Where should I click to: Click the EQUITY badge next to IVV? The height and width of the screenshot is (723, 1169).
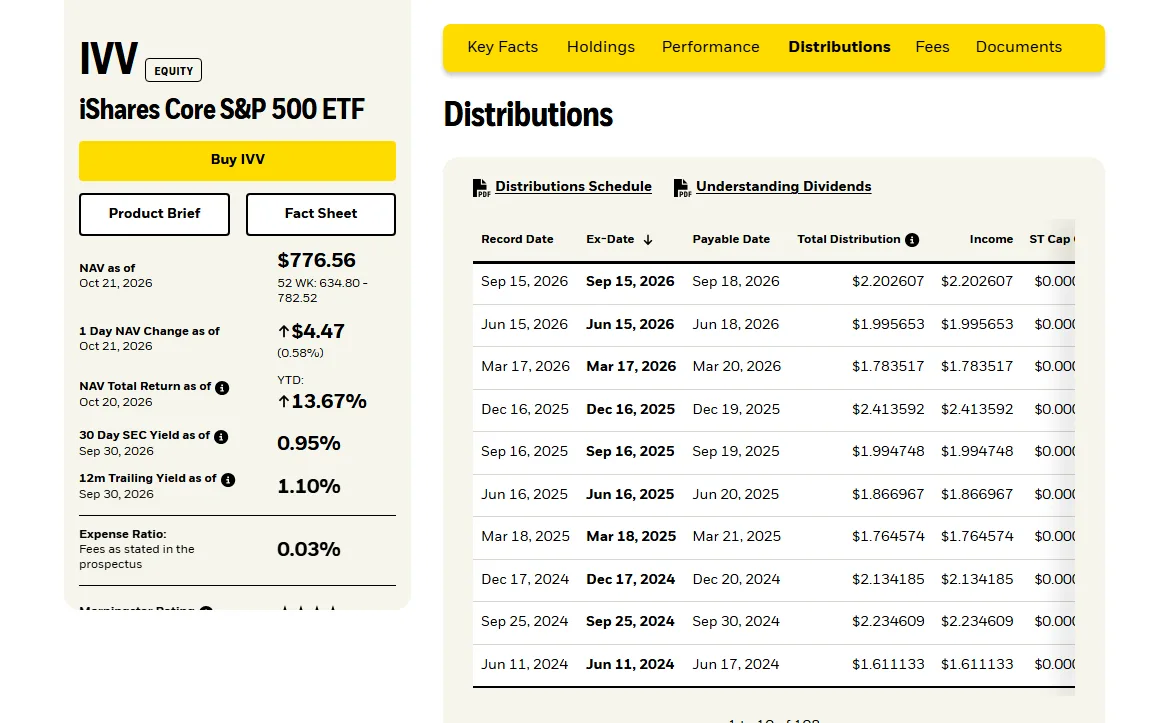(x=174, y=70)
